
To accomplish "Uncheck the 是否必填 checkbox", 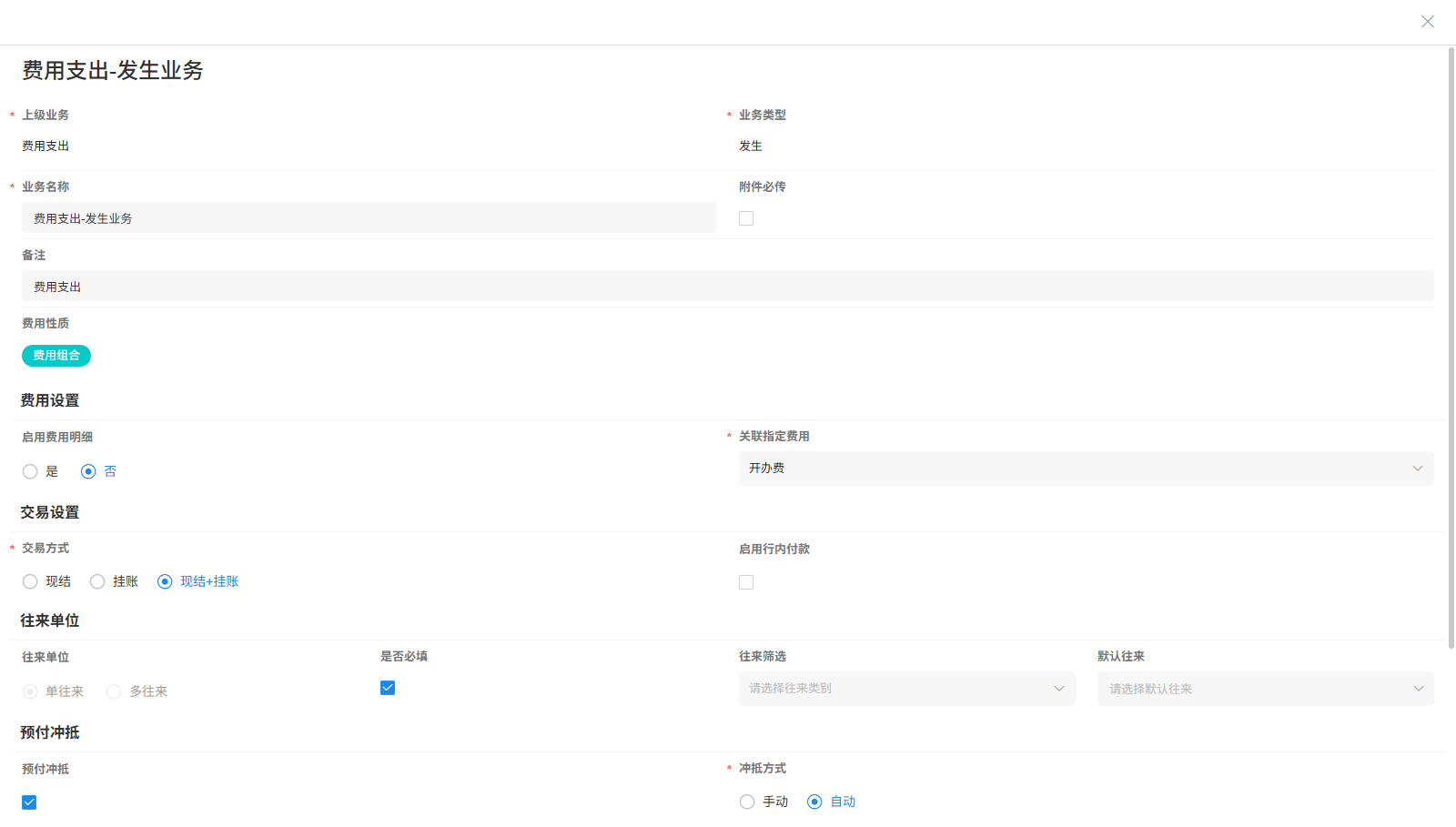I will click(388, 688).
